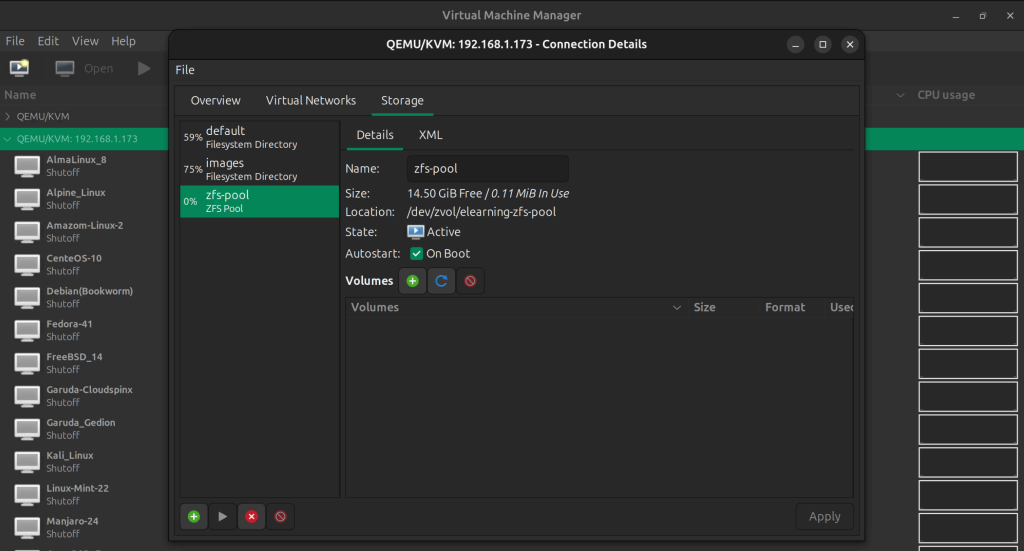
Task: Click the zfs-pool Name input field
Action: tap(487, 168)
